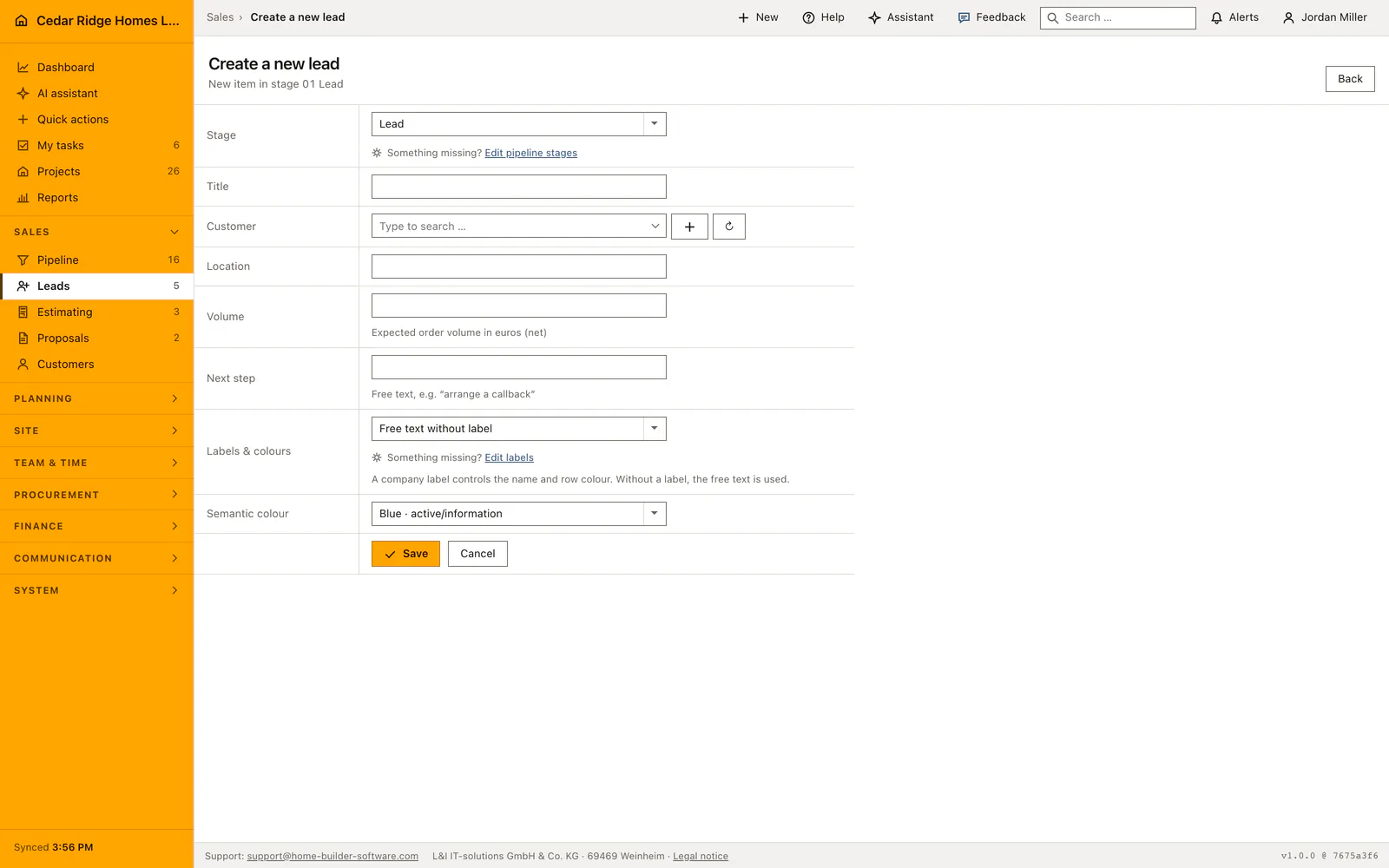Follow the Edit labels link
This screenshot has height=868, width=1389.
coord(509,457)
